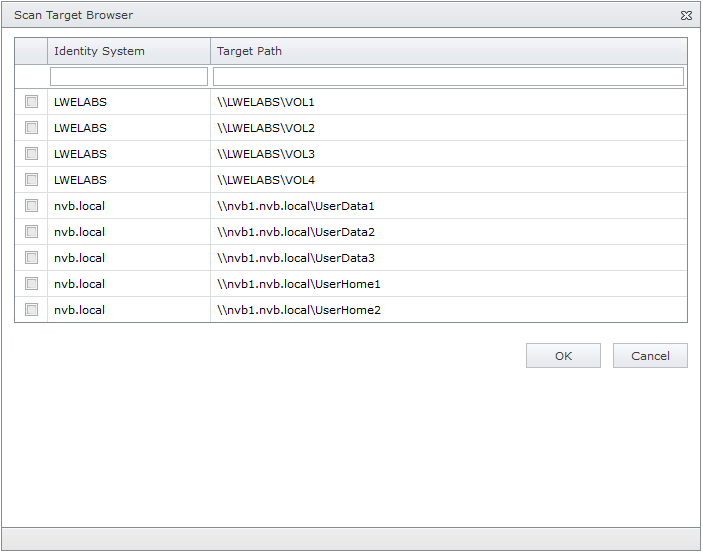
Task: Enable the \\LWELABS\VOL4 checkbox
Action: pos(32,180)
